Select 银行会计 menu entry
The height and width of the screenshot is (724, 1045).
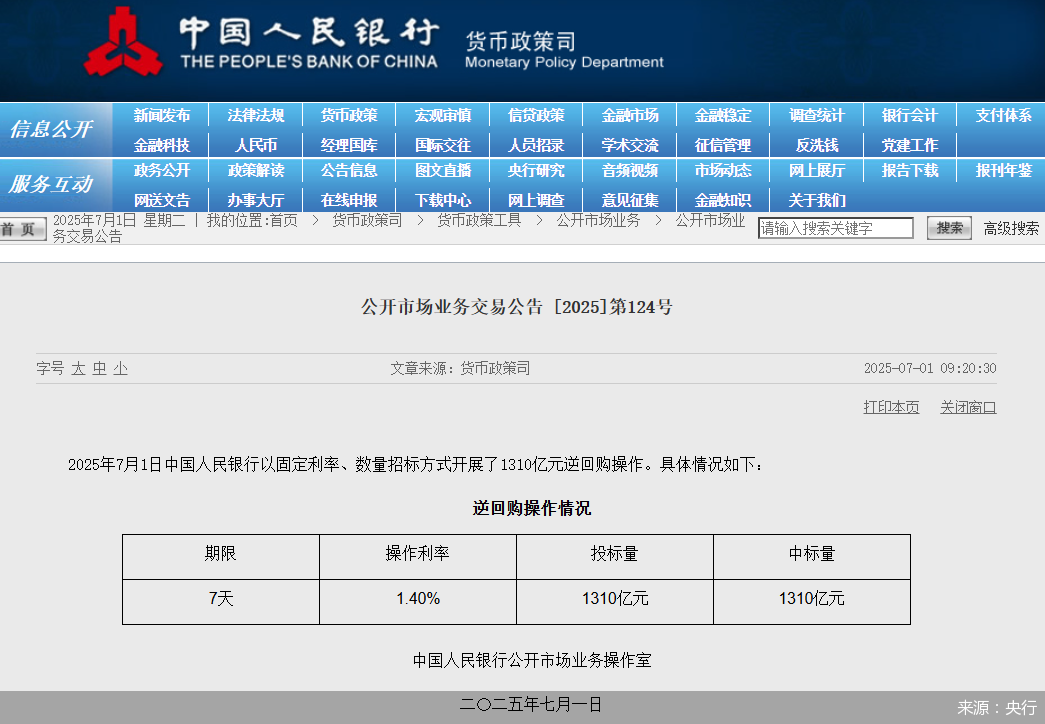tap(910, 115)
